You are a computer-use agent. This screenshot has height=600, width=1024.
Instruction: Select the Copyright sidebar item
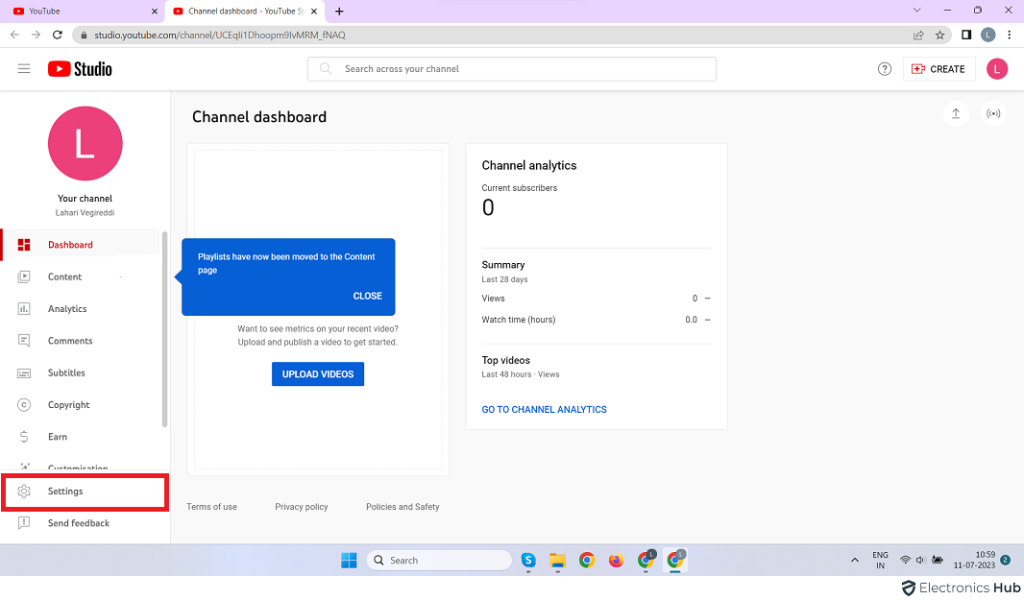tap(68, 405)
